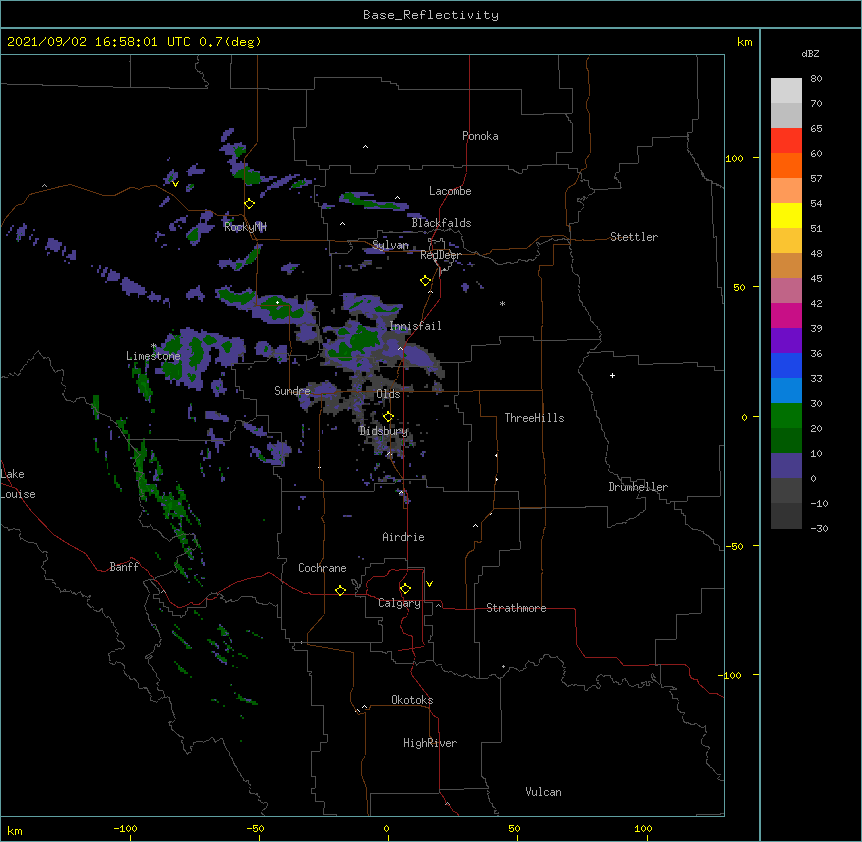The height and width of the screenshot is (842, 862).
Task: Select the indigo 0-10 dBZ legend swatch
Action: pos(786,466)
